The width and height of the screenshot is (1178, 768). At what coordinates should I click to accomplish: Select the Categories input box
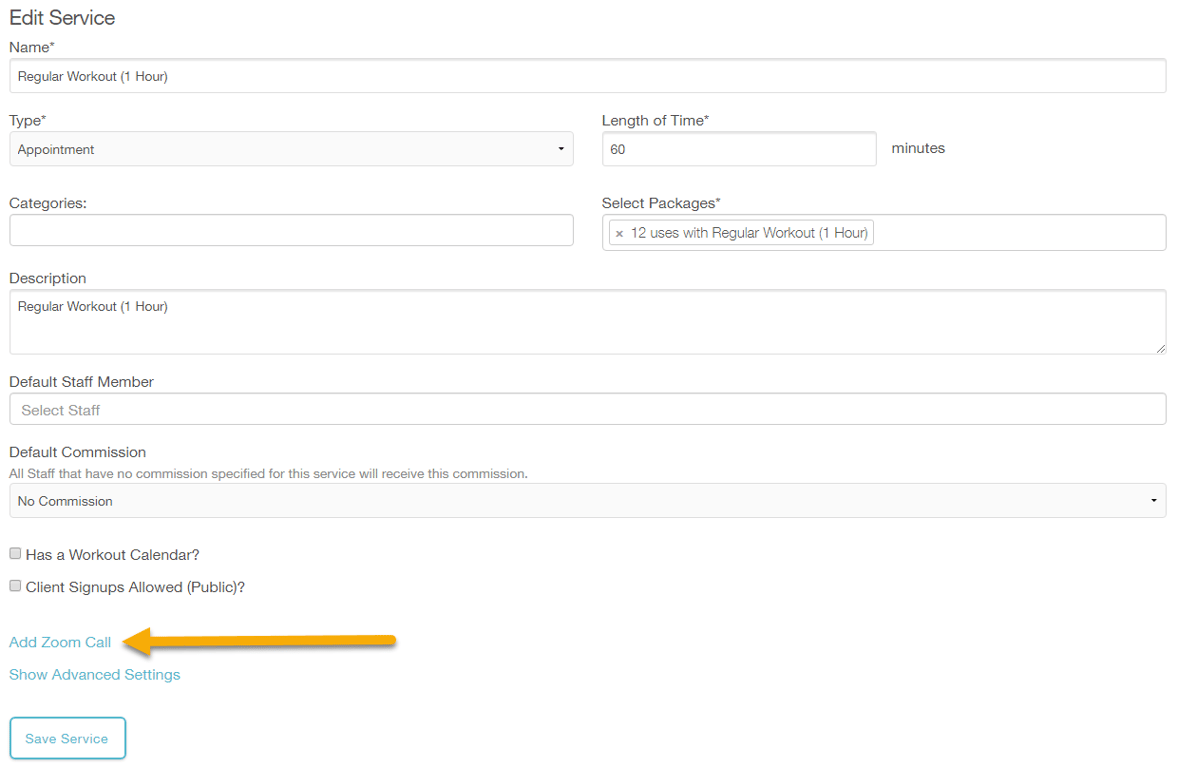(291, 230)
